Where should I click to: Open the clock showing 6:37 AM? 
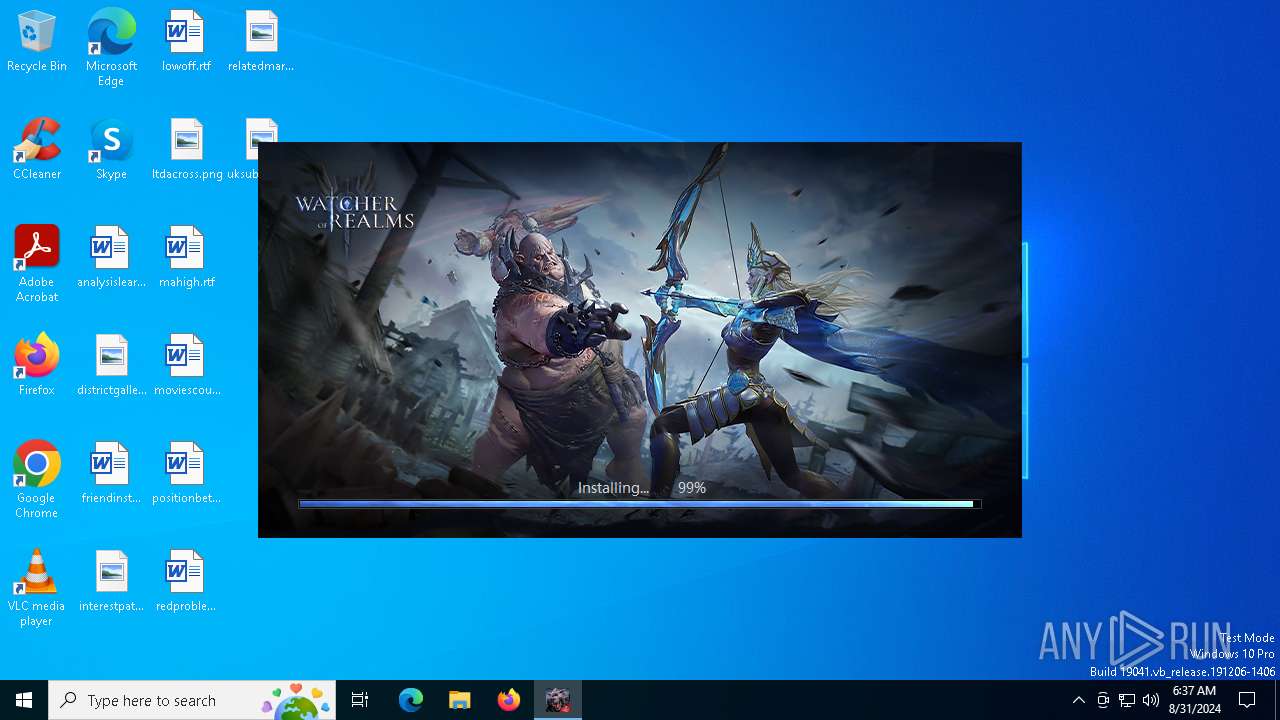(x=1194, y=700)
